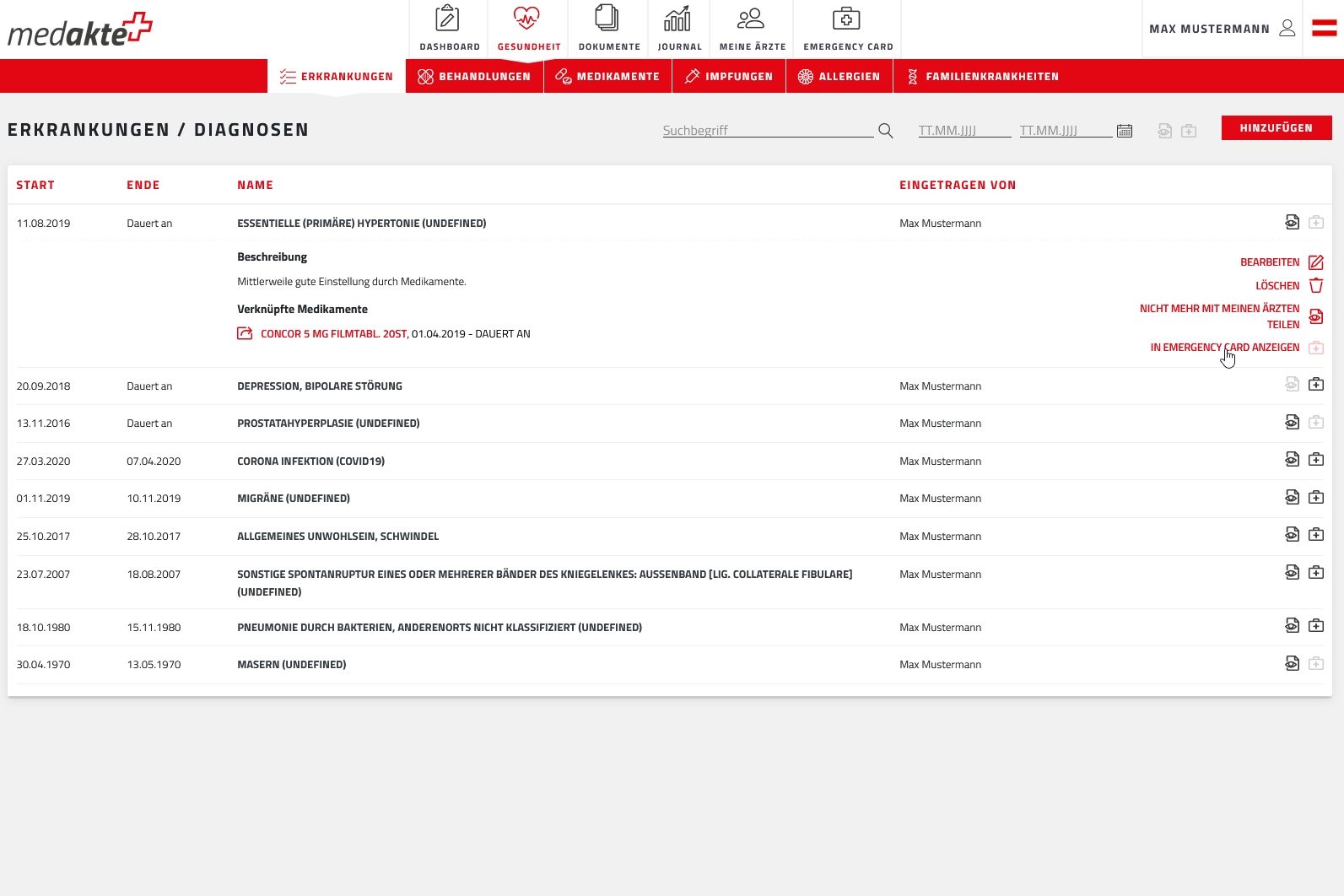Sort by Ende column header

point(143,185)
